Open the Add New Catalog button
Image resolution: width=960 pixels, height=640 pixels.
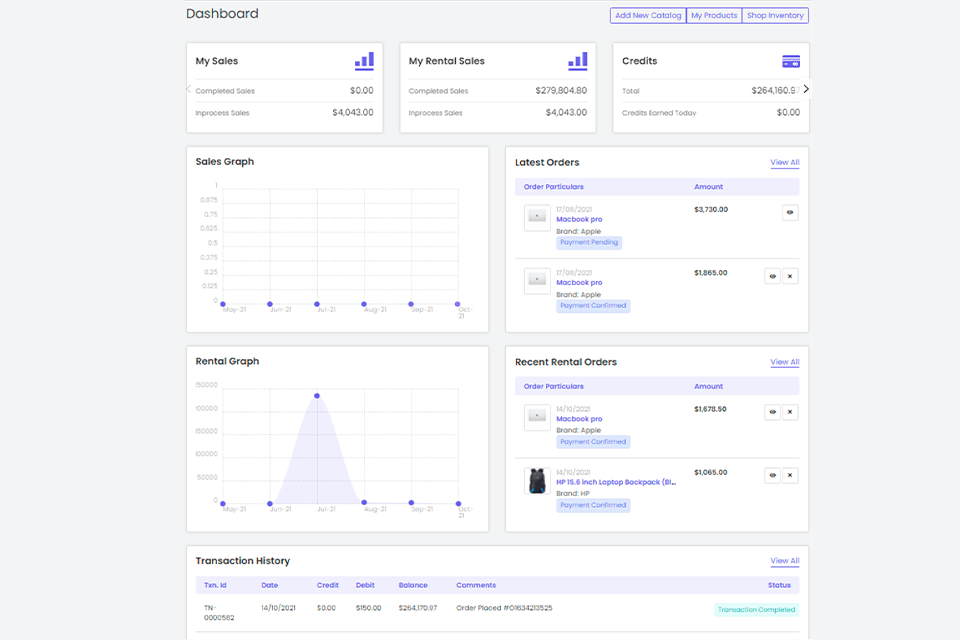coord(648,16)
